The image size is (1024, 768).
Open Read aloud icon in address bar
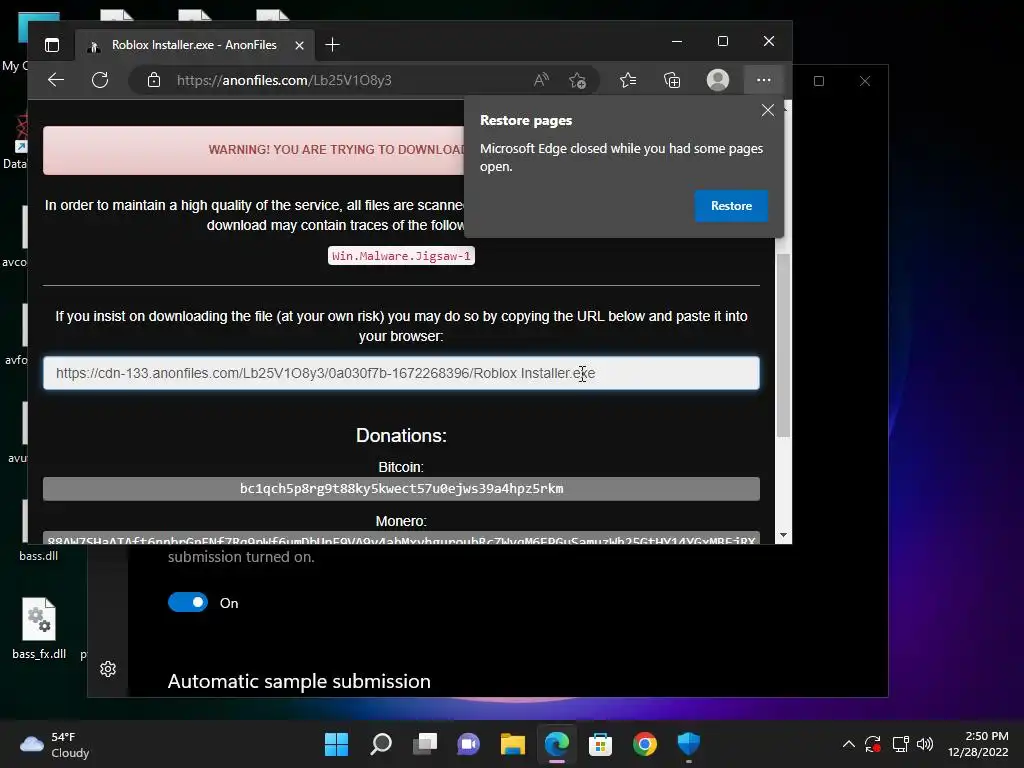tap(541, 80)
